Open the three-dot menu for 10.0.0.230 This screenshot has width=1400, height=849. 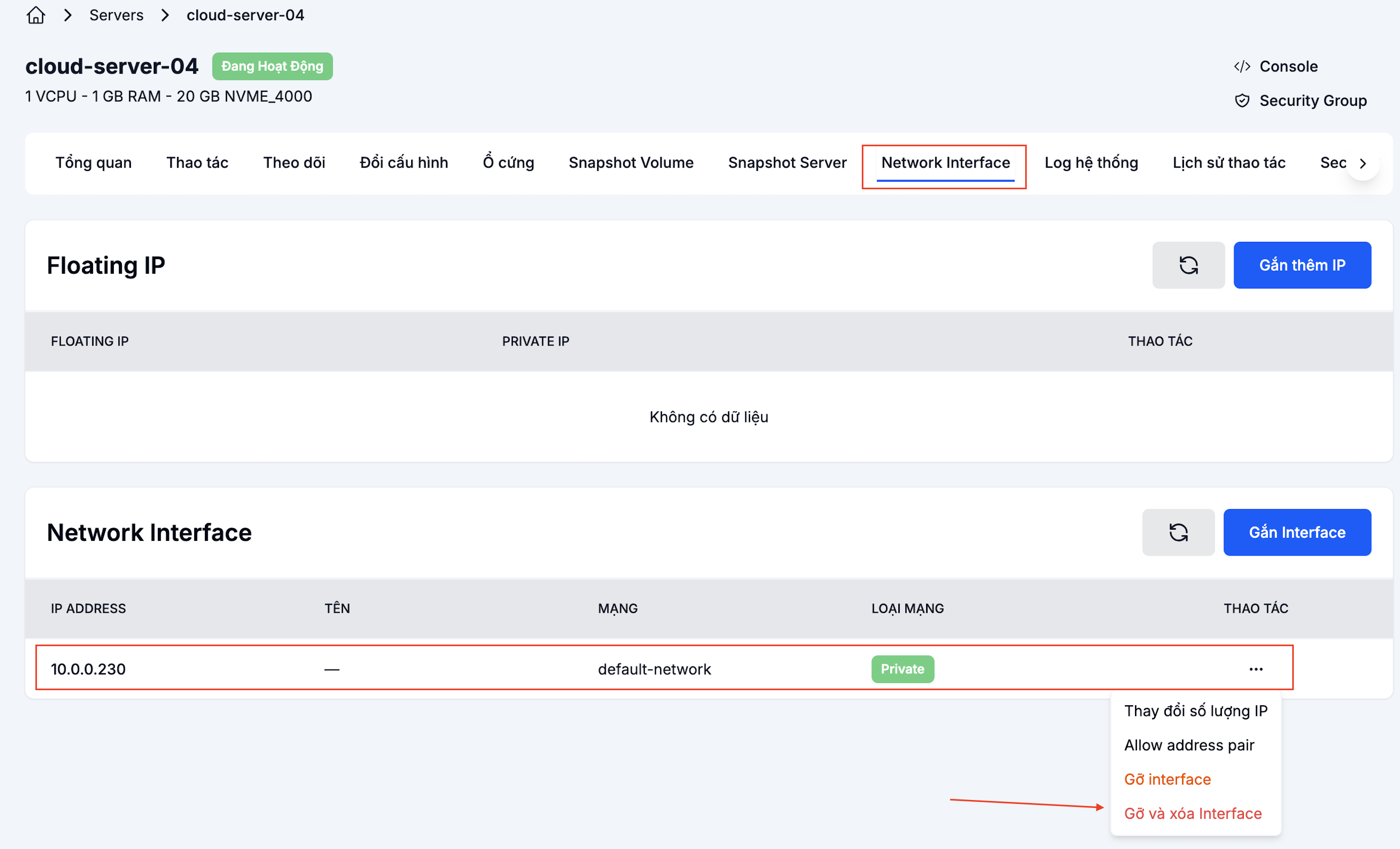[1256, 669]
